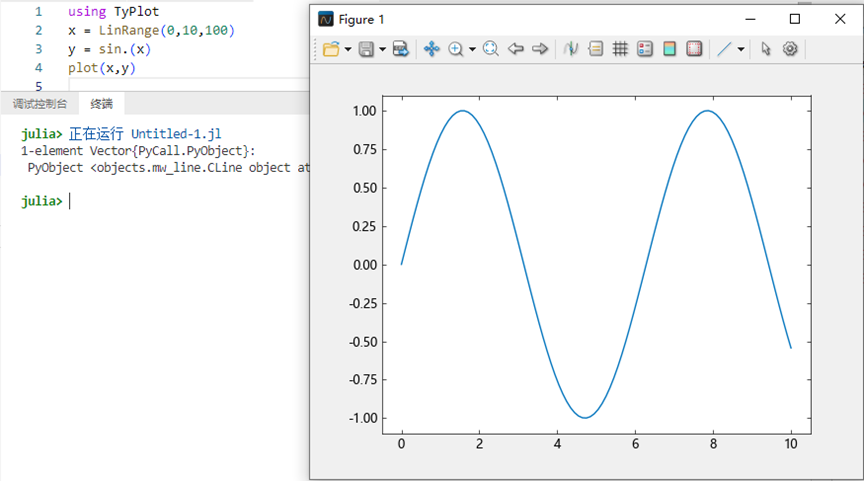The width and height of the screenshot is (864, 481).
Task: Maximize the Figure 1 window
Action: click(795, 19)
